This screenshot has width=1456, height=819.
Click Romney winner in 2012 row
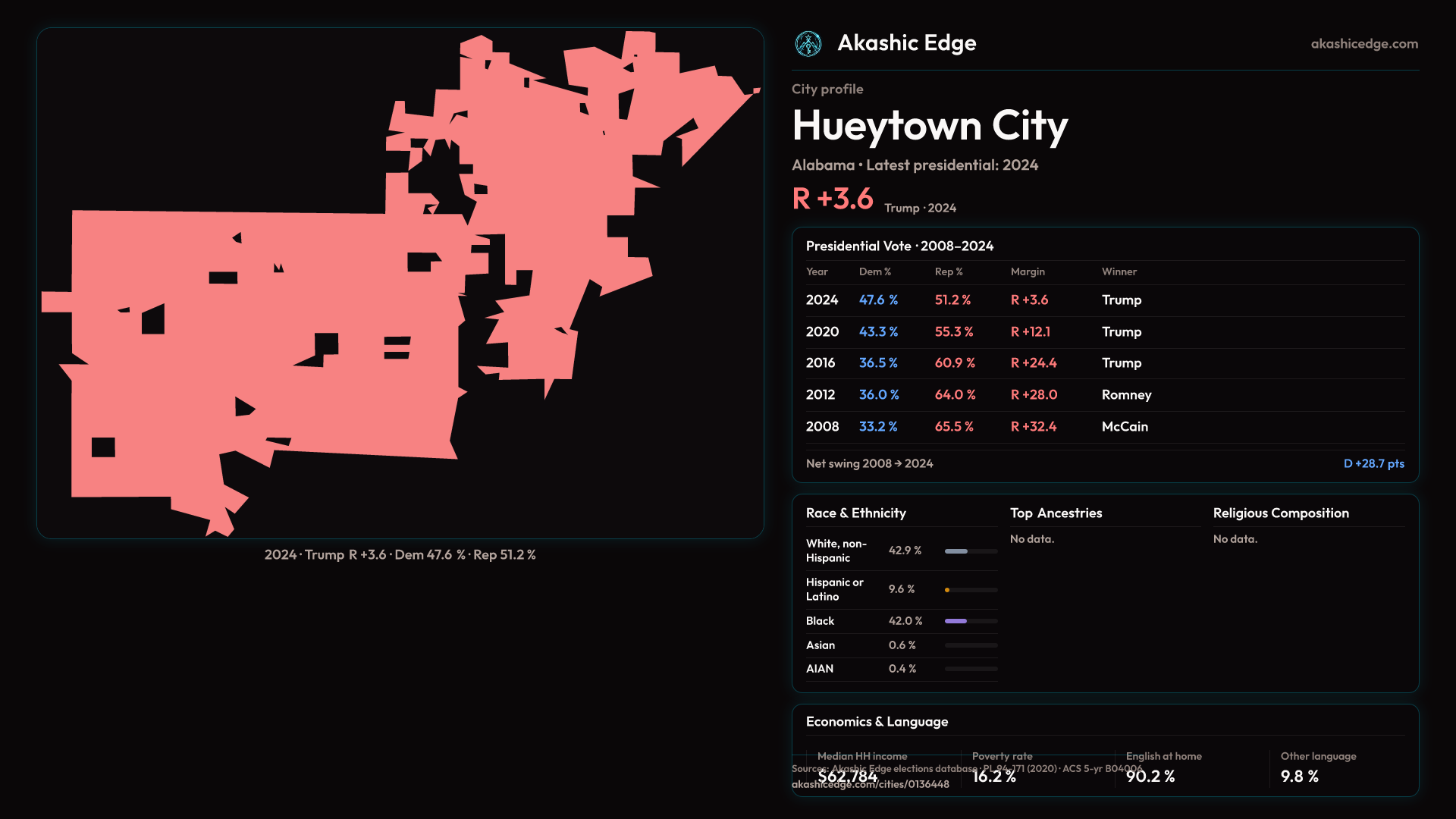[x=1126, y=395]
